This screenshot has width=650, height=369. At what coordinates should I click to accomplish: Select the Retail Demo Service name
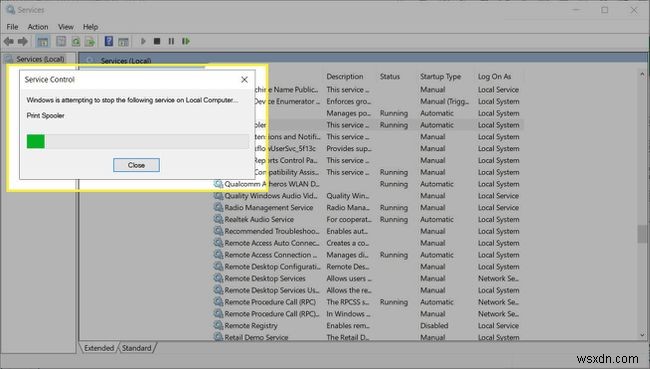256,337
